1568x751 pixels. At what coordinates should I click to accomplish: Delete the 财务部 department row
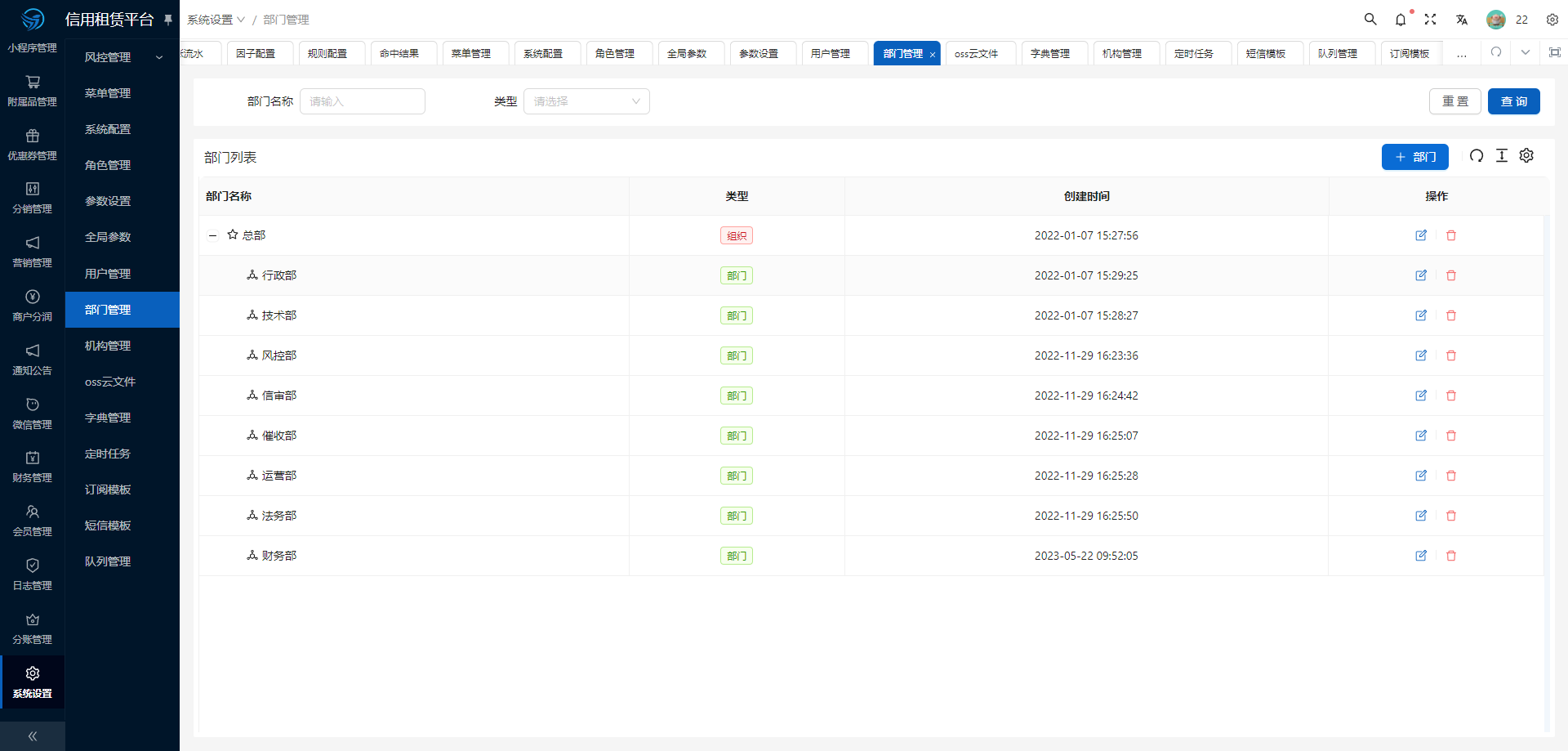pyautogui.click(x=1451, y=556)
